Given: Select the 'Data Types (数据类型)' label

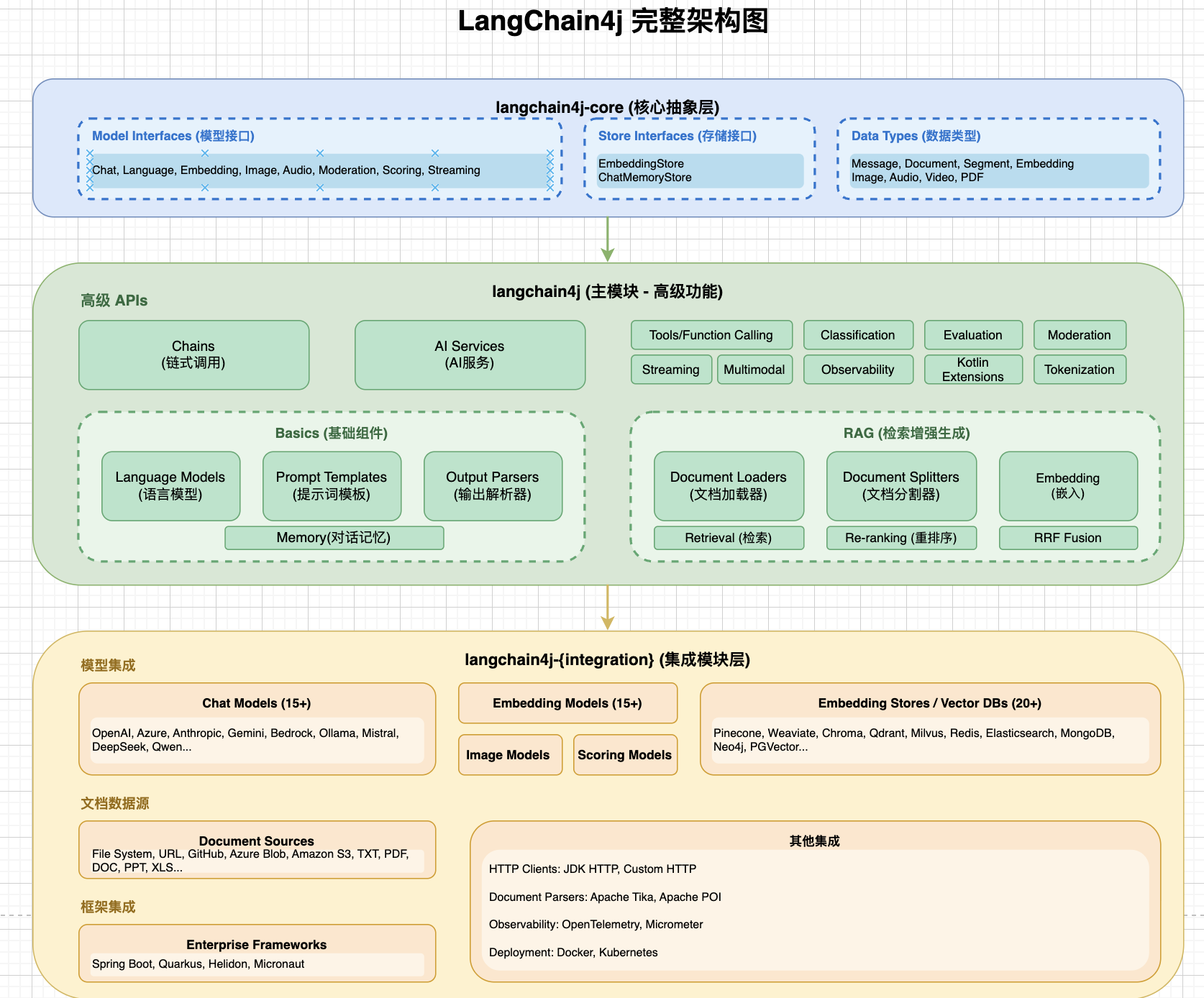Looking at the screenshot, I should click(916, 136).
